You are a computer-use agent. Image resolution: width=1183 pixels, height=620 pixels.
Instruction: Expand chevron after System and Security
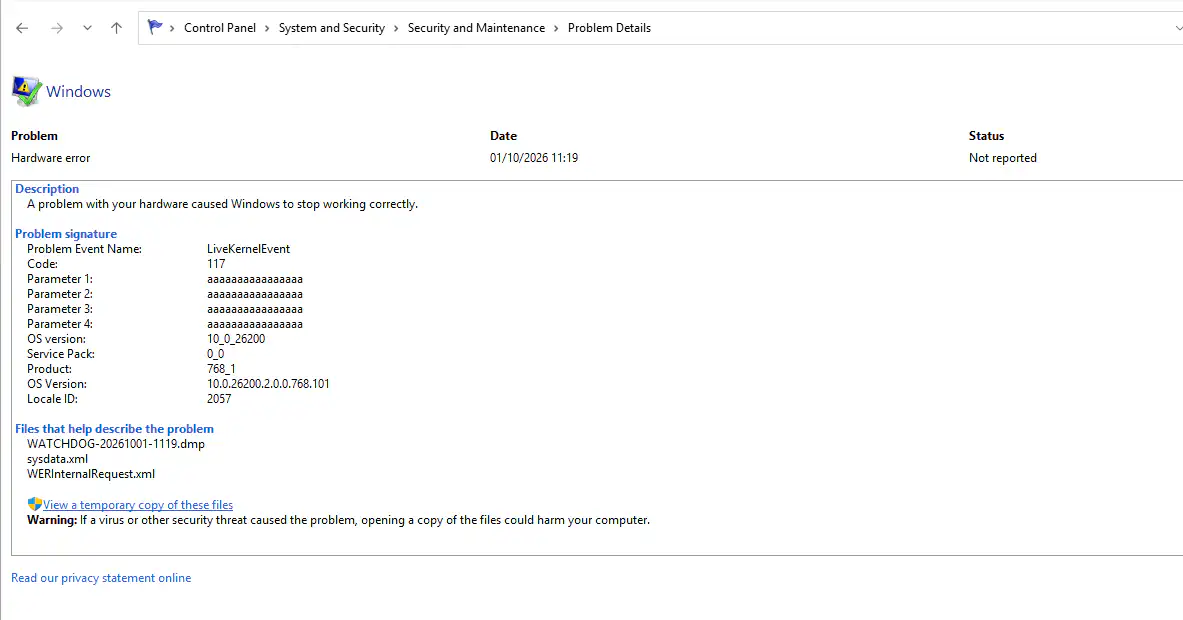tap(396, 29)
